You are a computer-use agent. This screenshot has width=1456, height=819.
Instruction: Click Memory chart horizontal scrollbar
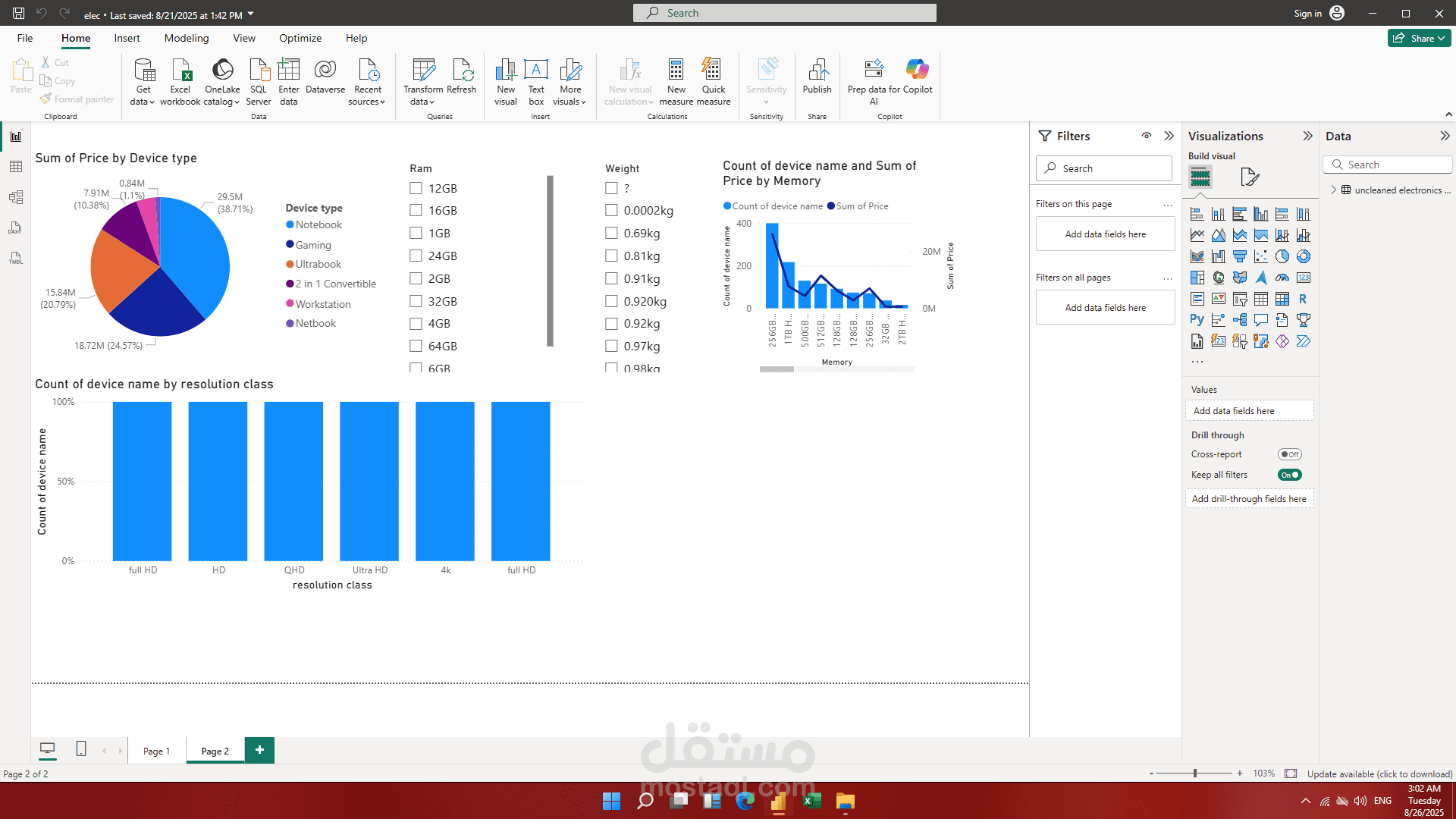(x=777, y=369)
